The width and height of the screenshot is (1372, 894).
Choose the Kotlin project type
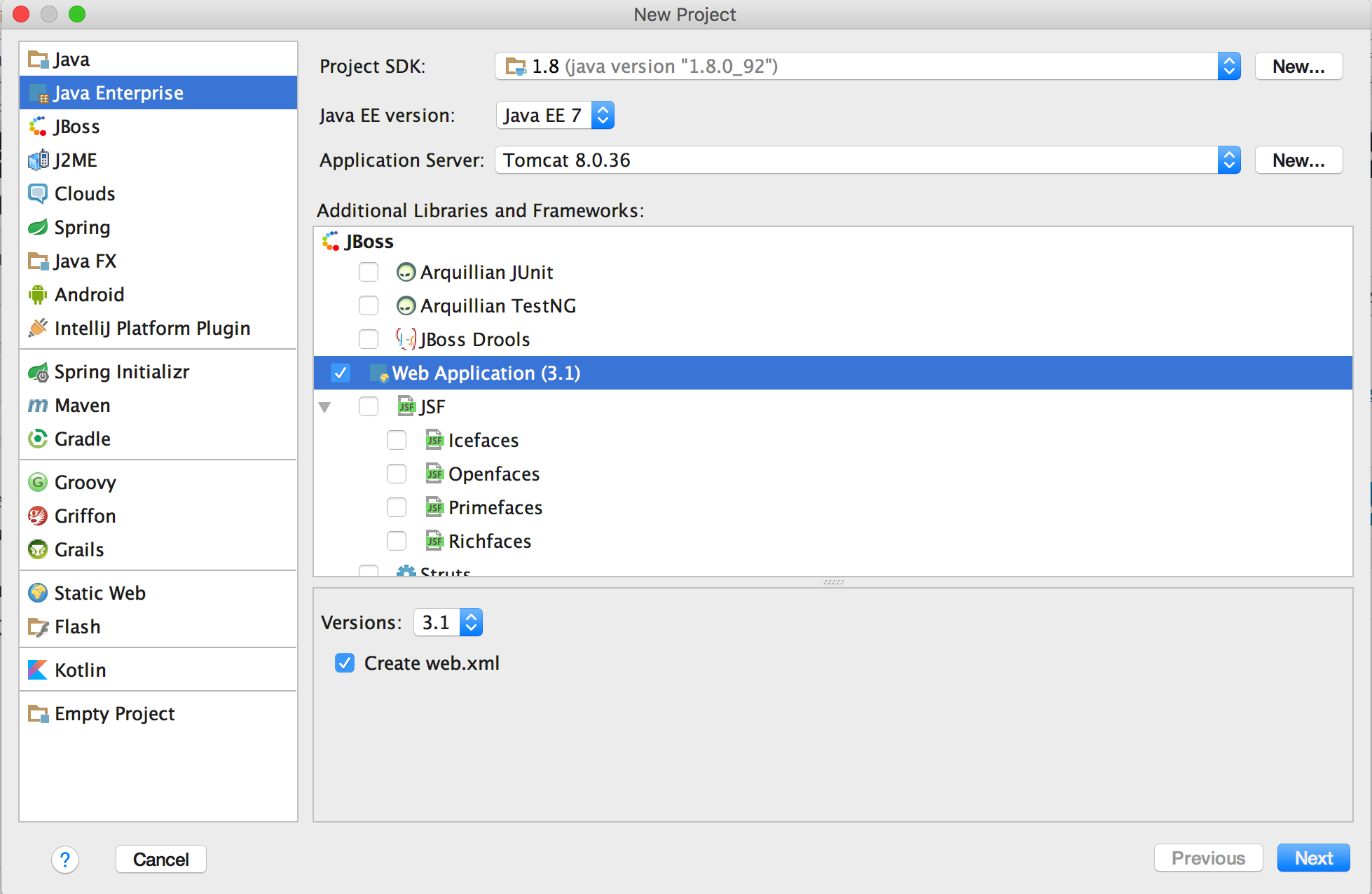[x=158, y=670]
